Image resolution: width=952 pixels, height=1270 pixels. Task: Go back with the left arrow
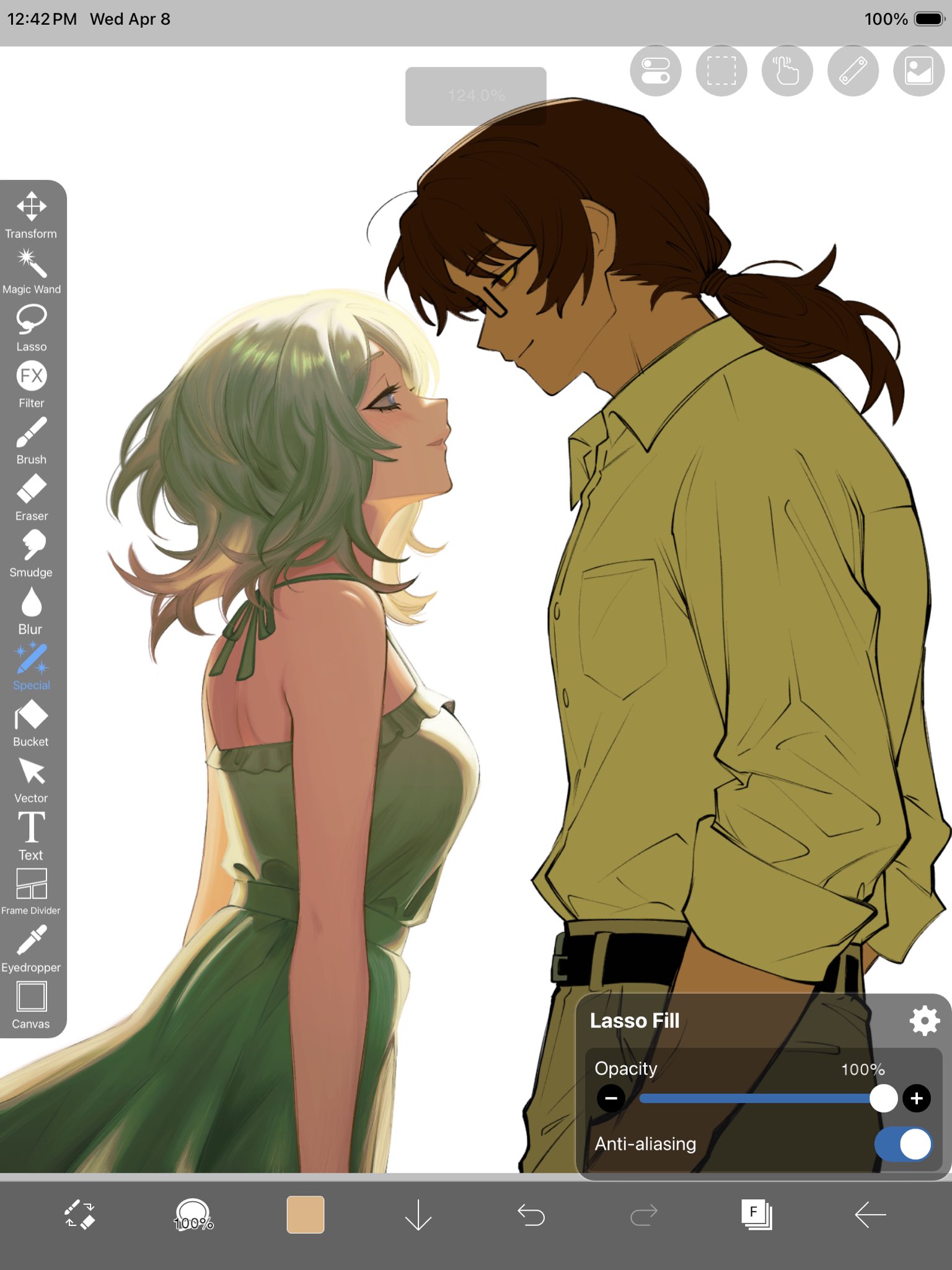click(870, 1215)
